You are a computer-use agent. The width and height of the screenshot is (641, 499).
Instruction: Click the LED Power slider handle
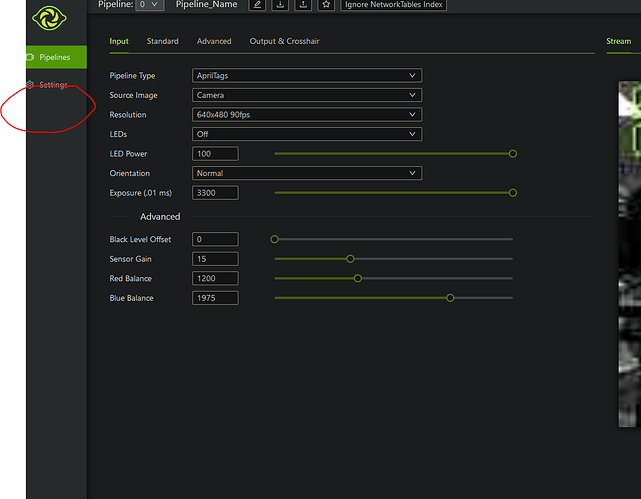513,154
